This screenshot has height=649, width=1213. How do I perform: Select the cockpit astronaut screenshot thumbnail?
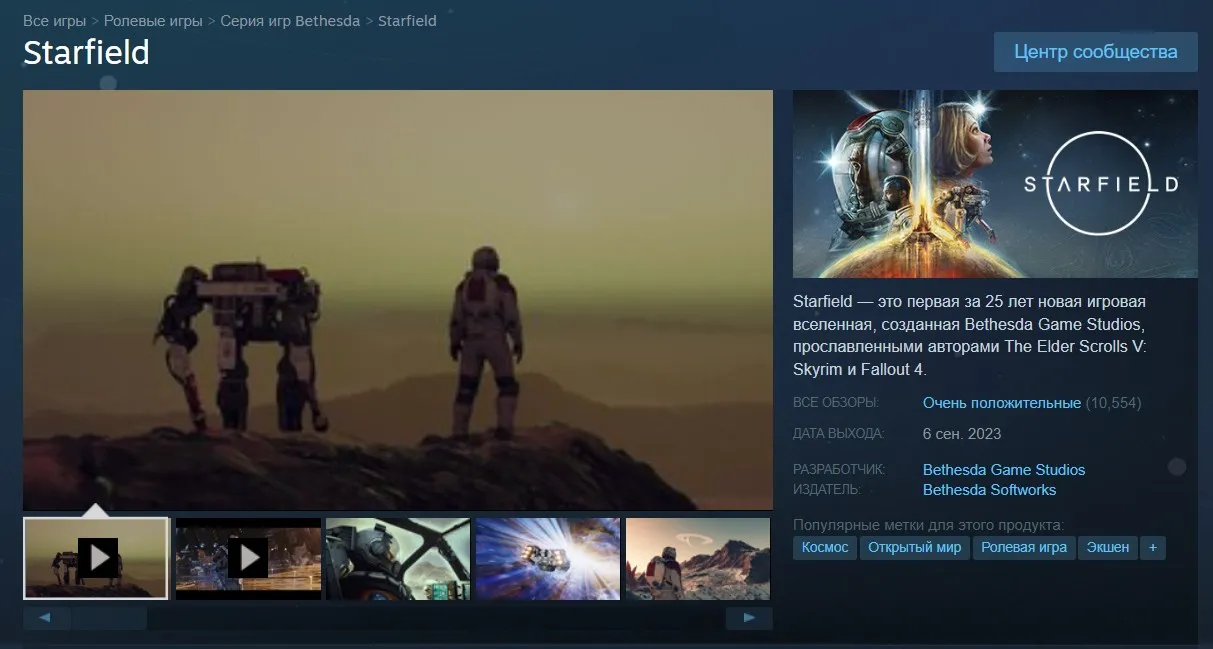tap(398, 558)
